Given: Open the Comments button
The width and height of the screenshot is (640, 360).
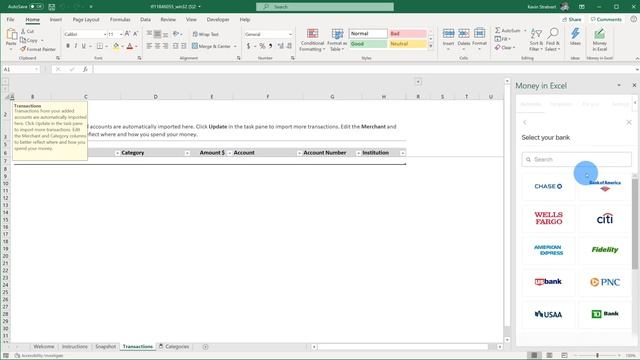Looking at the screenshot, I should [x=606, y=20].
